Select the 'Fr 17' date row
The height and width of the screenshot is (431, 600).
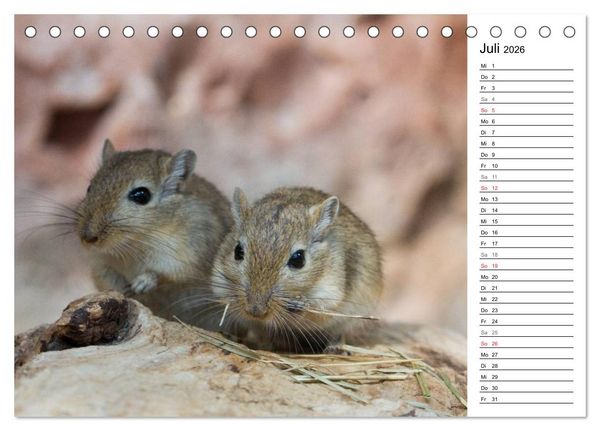[x=527, y=243]
